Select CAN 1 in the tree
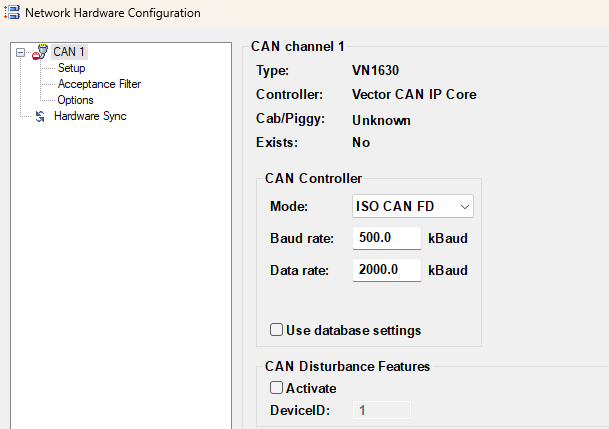The image size is (609, 429). coord(69,52)
